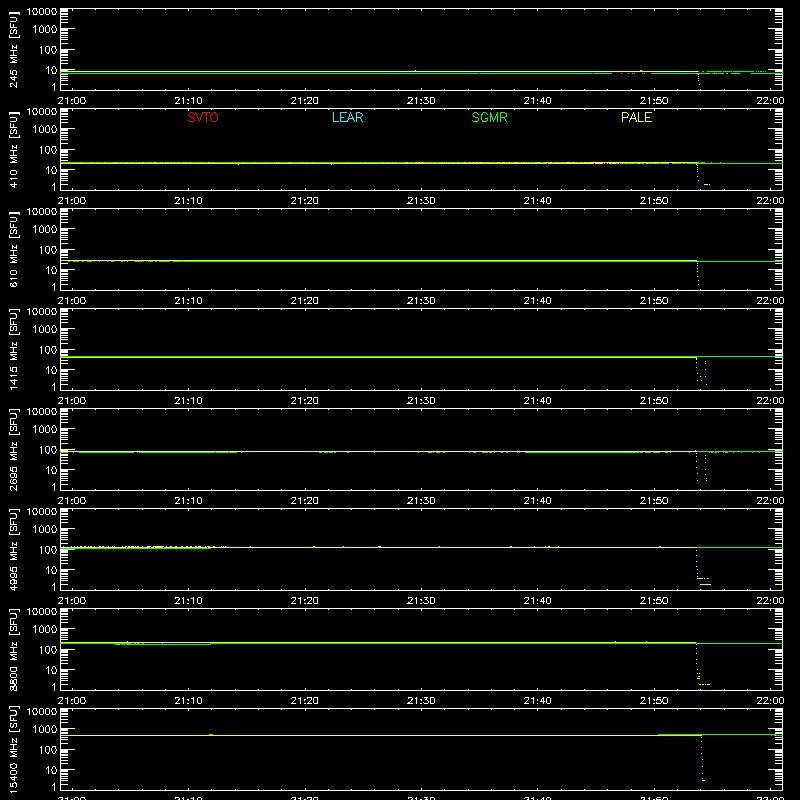The height and width of the screenshot is (800, 800).
Task: Click the 21:40 time label under 4995 MHz plot
Action: coord(537,601)
